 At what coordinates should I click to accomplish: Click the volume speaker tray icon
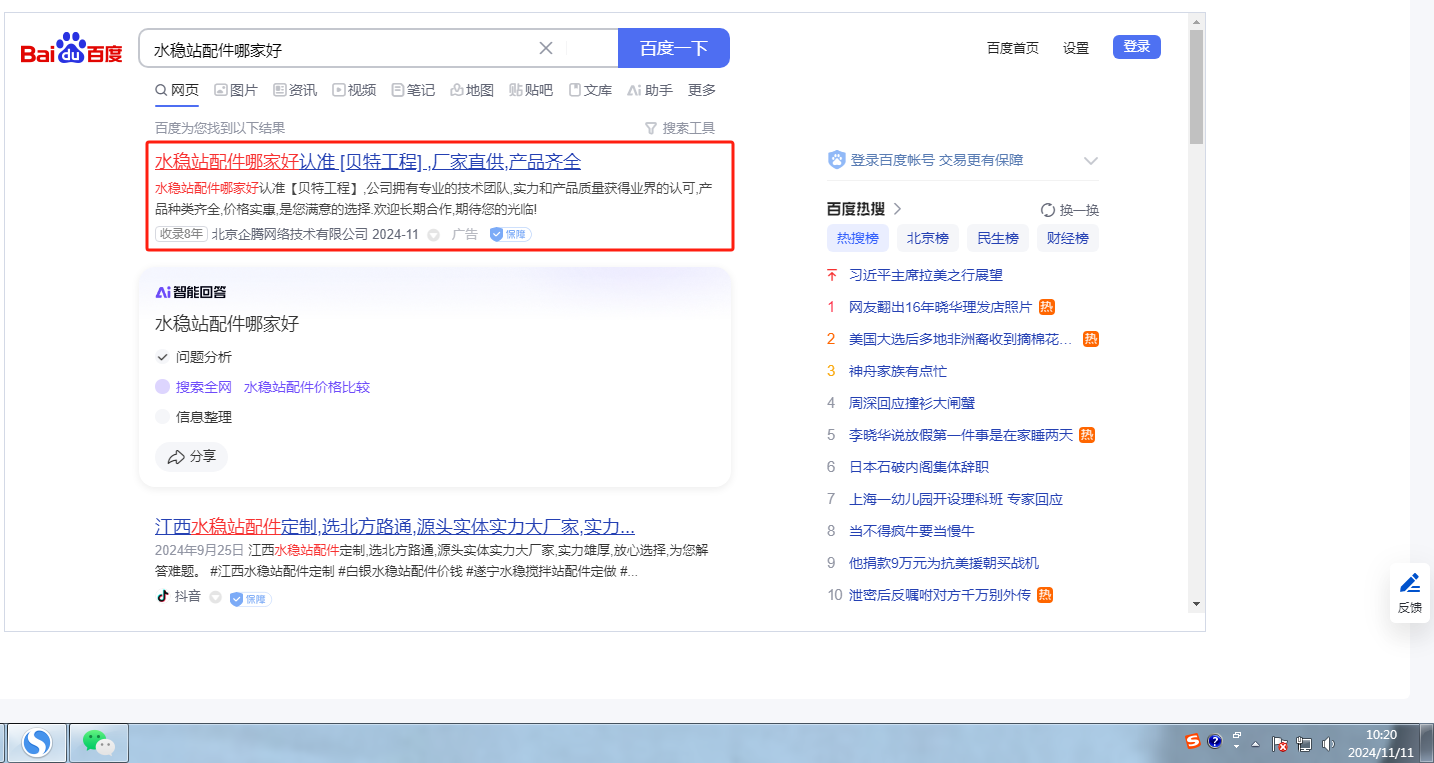[x=1328, y=743]
